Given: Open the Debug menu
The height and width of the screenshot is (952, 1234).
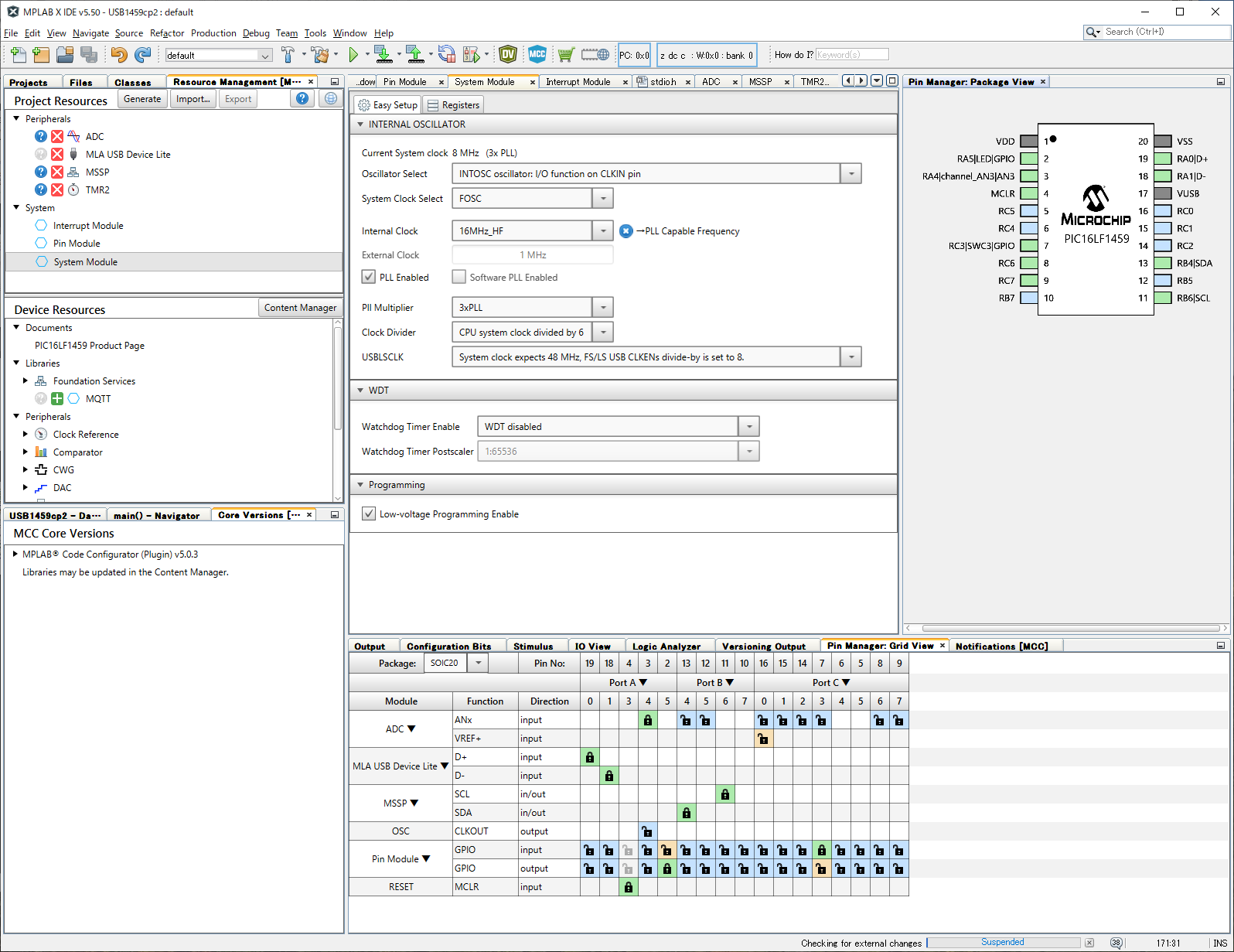Looking at the screenshot, I should click(x=256, y=33).
